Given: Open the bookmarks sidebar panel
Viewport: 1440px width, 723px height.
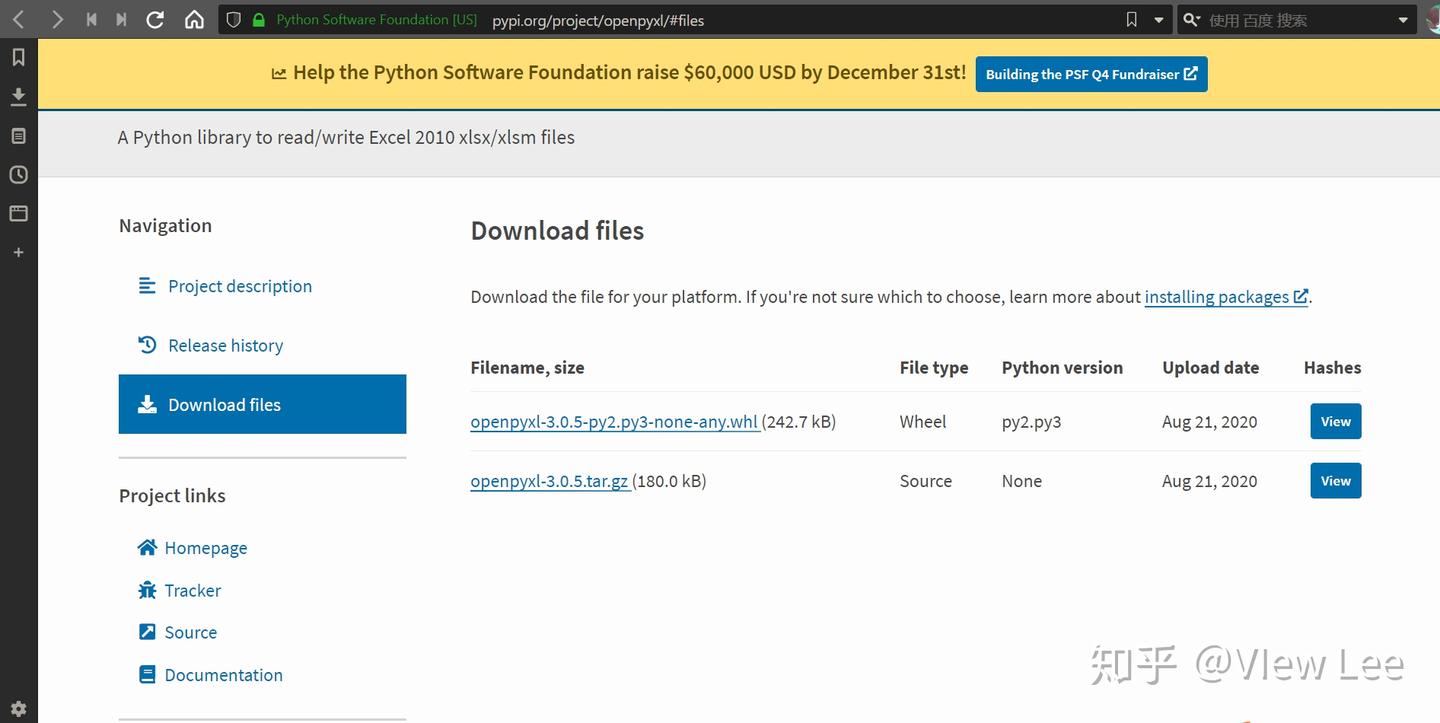Looking at the screenshot, I should [x=18, y=57].
